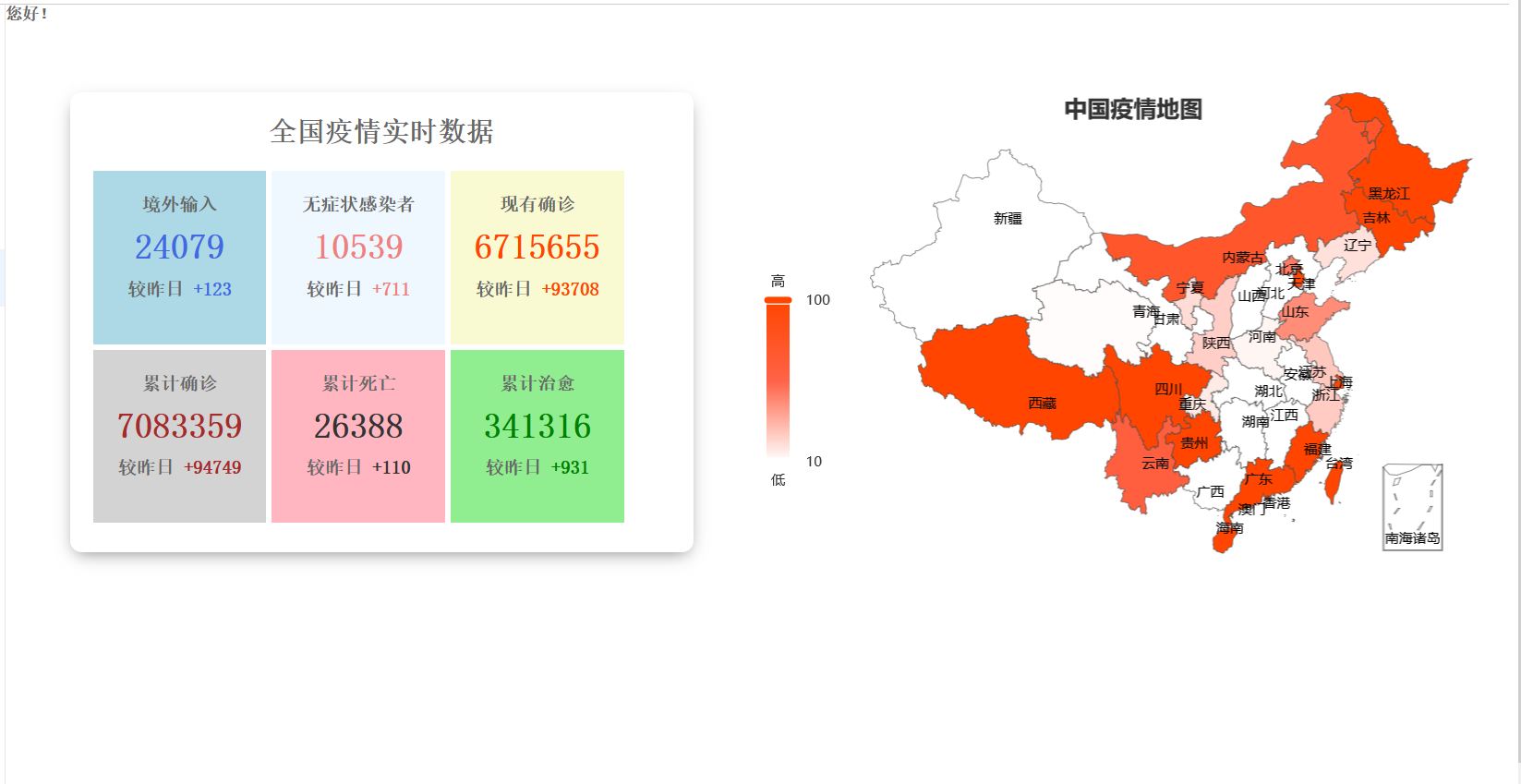
Task: Click the 高 legend label
Action: 779,281
